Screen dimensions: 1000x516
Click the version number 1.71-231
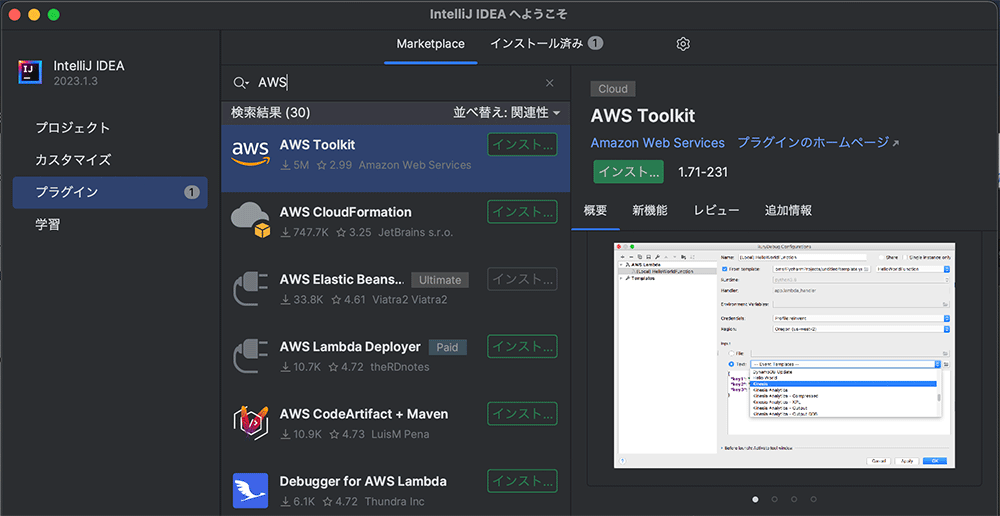[703, 172]
